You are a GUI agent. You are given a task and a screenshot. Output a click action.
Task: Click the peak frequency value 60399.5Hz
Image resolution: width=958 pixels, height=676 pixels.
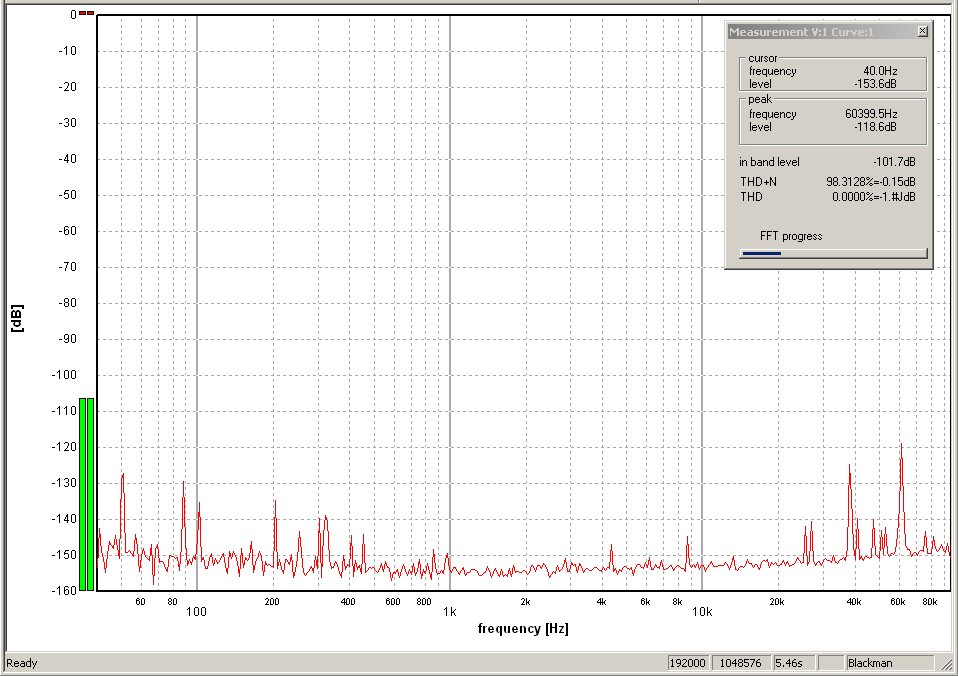coord(870,114)
